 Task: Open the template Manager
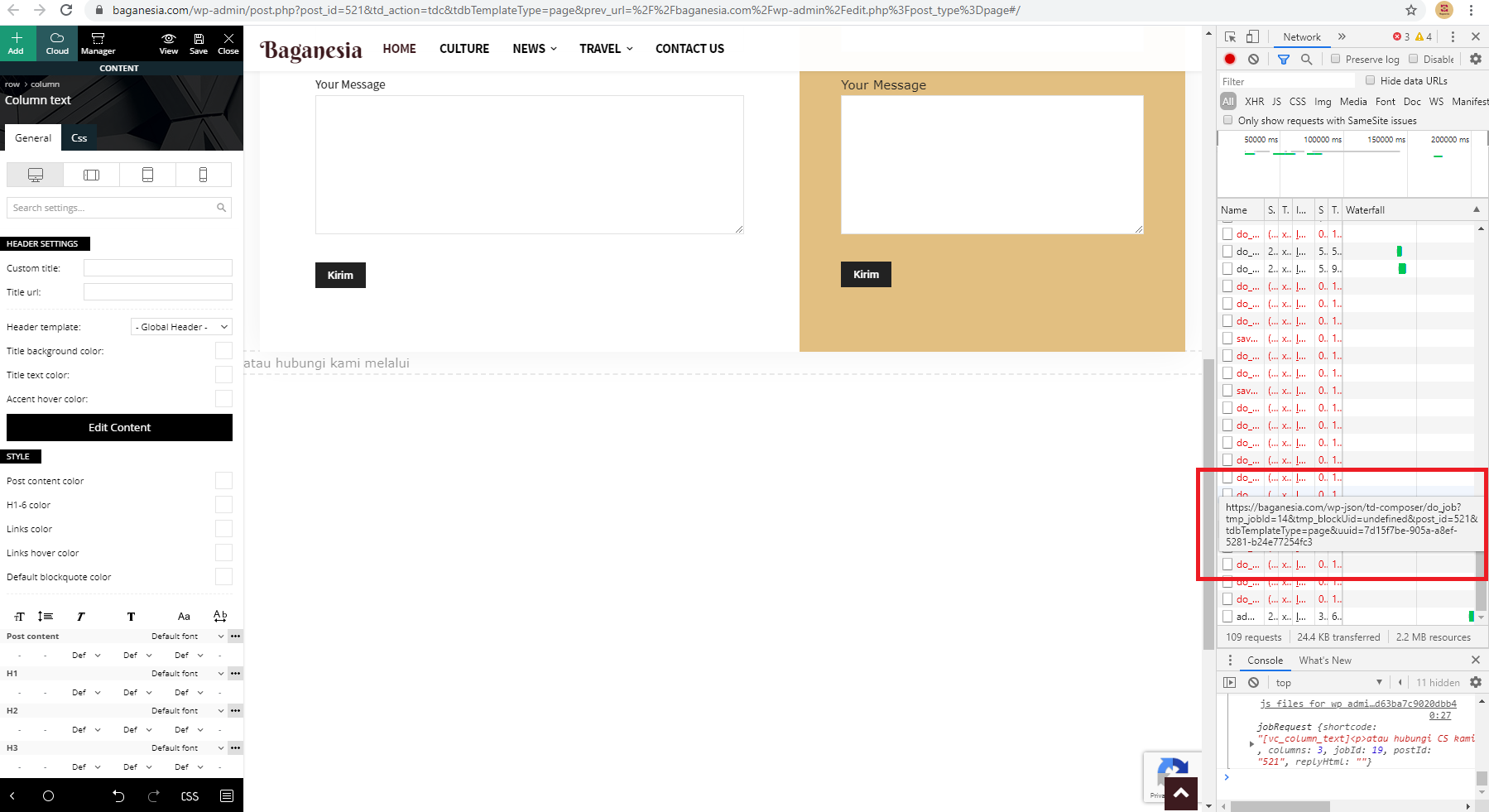tap(98, 43)
